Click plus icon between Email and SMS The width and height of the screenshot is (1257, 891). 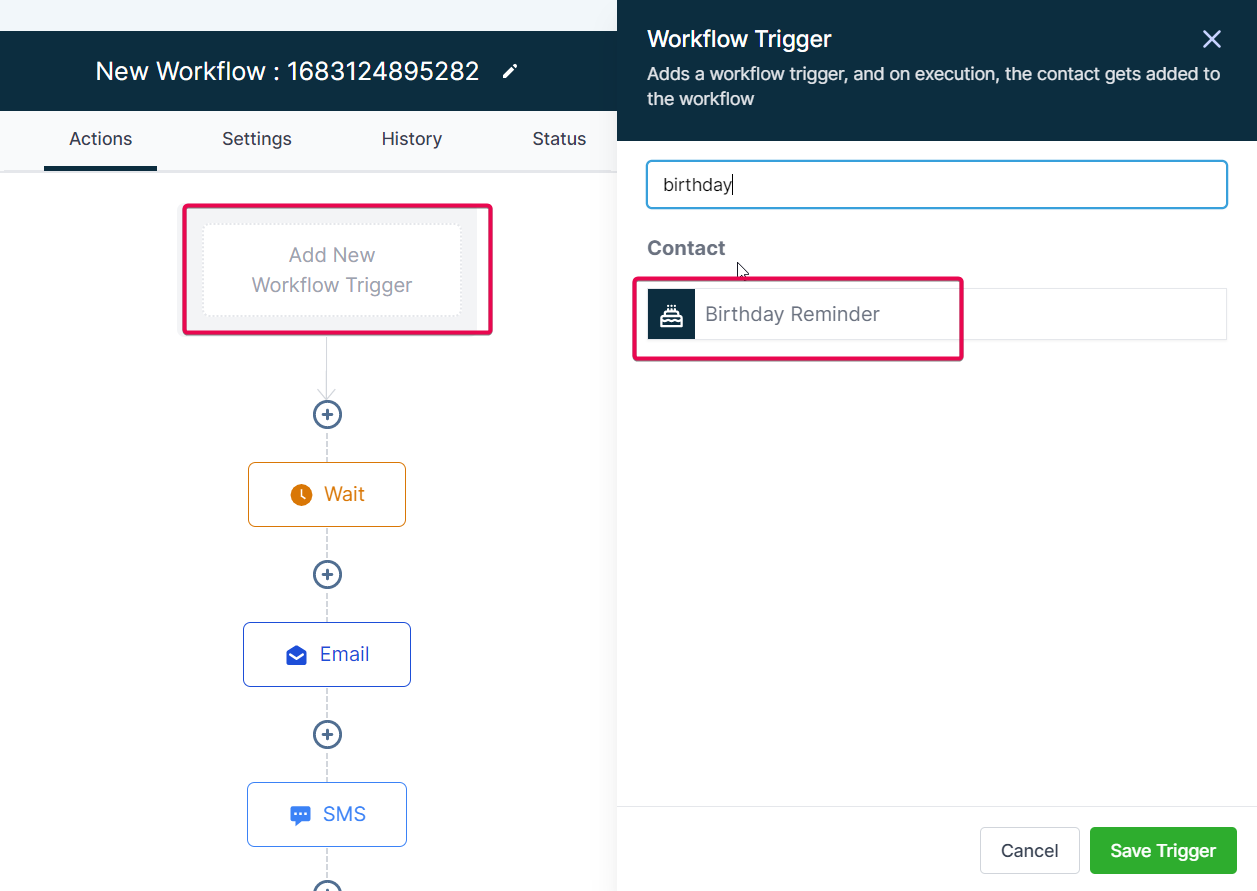pos(327,734)
